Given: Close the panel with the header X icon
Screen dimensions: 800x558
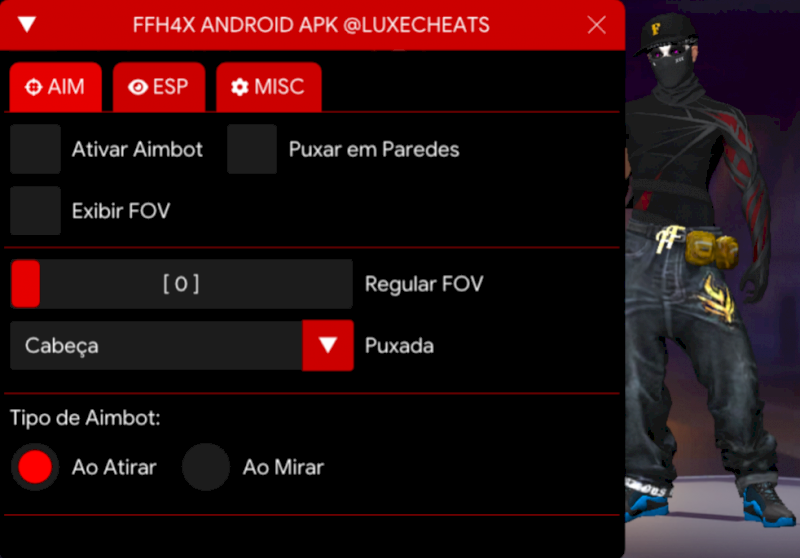Looking at the screenshot, I should tap(596, 24).
